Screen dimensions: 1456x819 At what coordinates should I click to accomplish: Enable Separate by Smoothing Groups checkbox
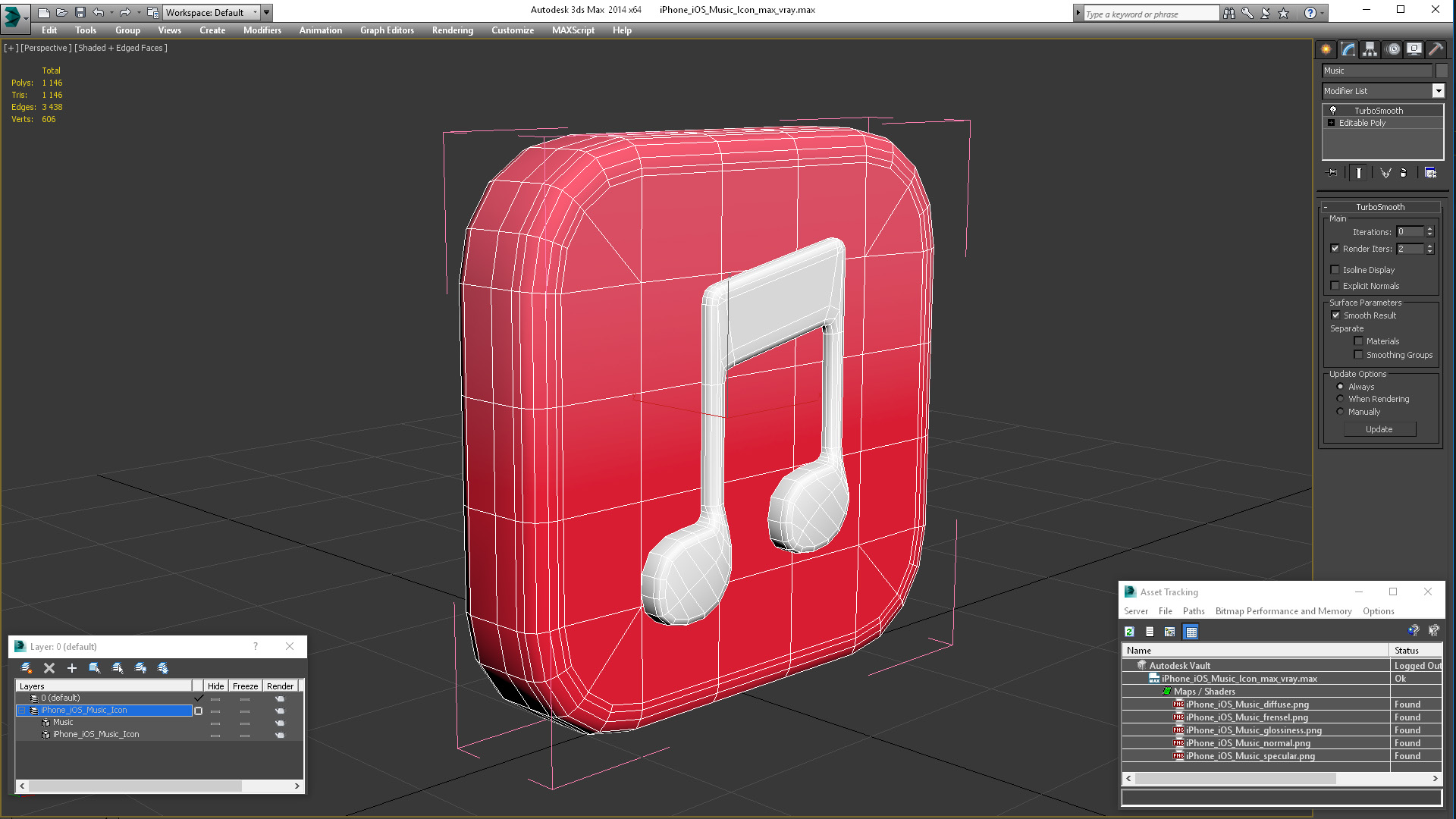click(1359, 355)
